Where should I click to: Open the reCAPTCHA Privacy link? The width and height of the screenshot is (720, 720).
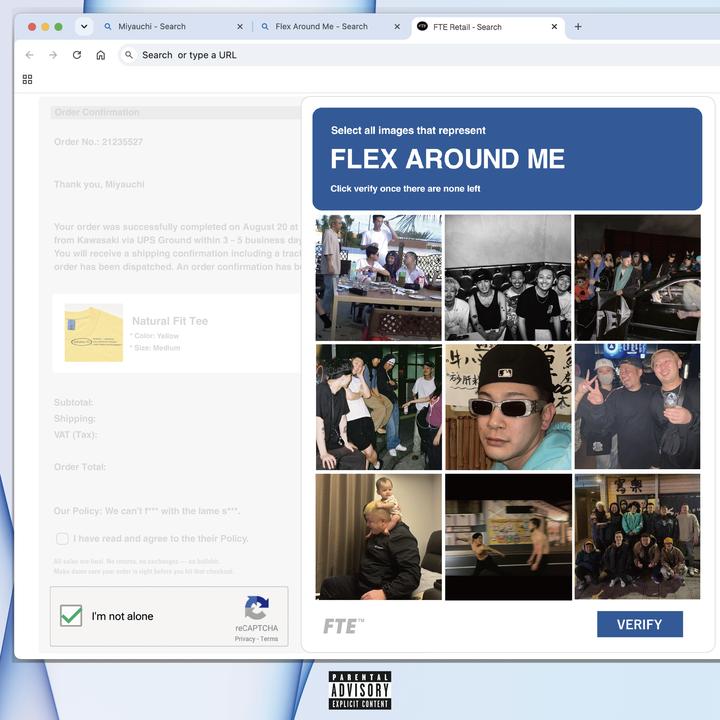pos(246,639)
